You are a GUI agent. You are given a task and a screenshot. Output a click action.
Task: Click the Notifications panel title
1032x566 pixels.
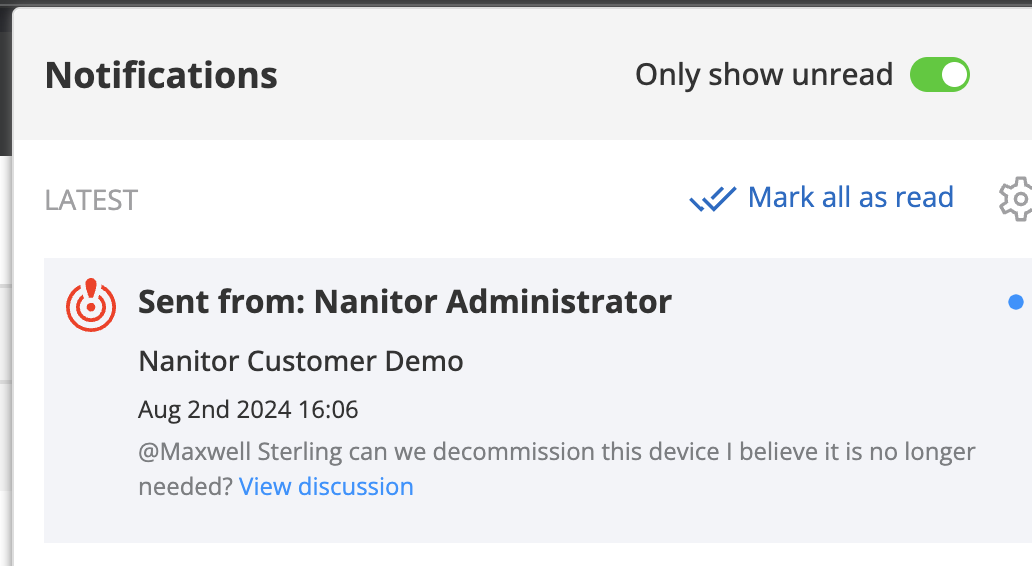161,75
